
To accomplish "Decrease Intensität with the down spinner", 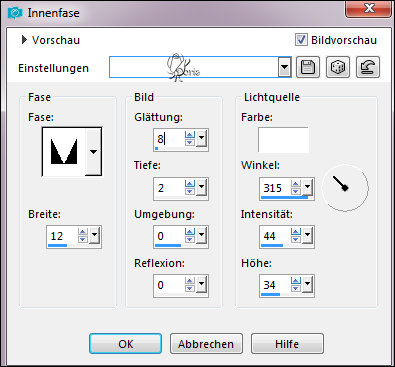I will (x=296, y=239).
